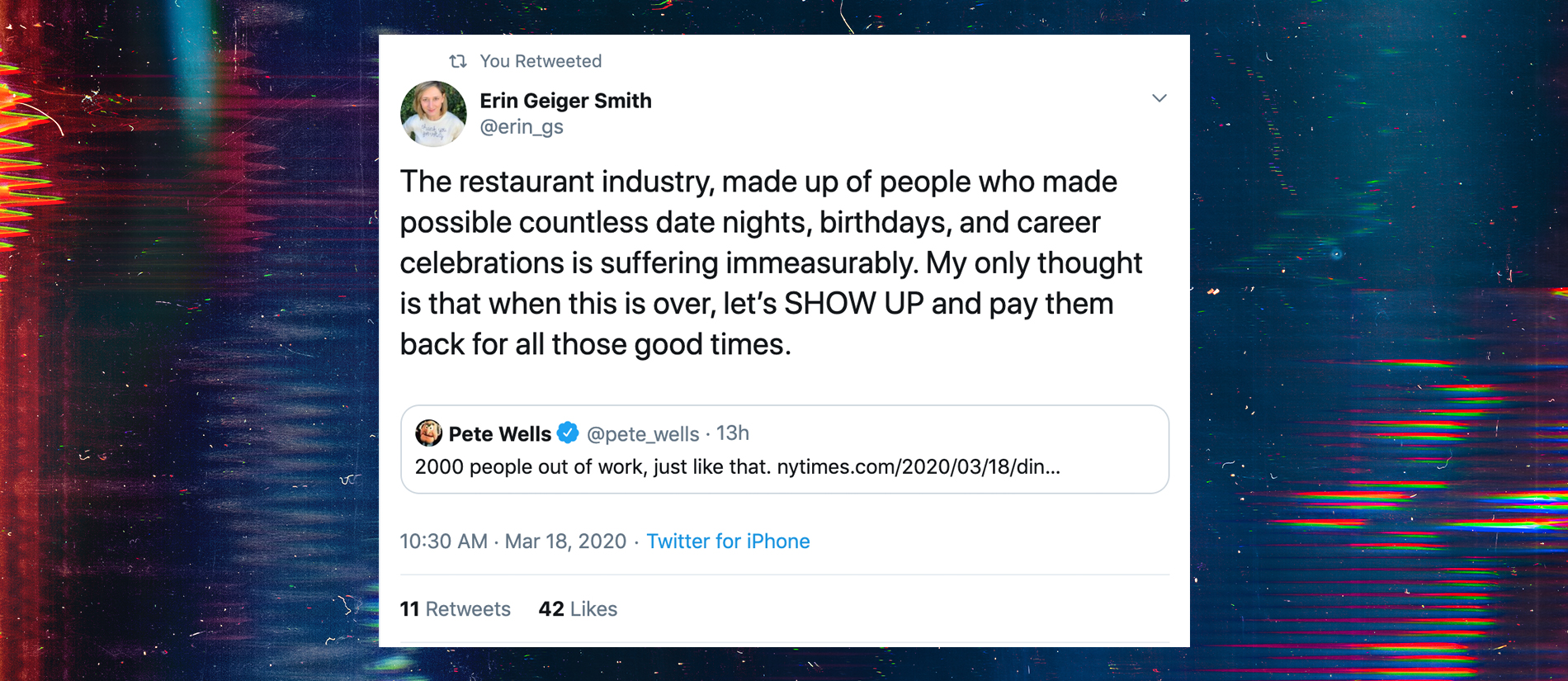Open the Pete Wells display name
This screenshot has width=1568, height=681.
point(499,434)
